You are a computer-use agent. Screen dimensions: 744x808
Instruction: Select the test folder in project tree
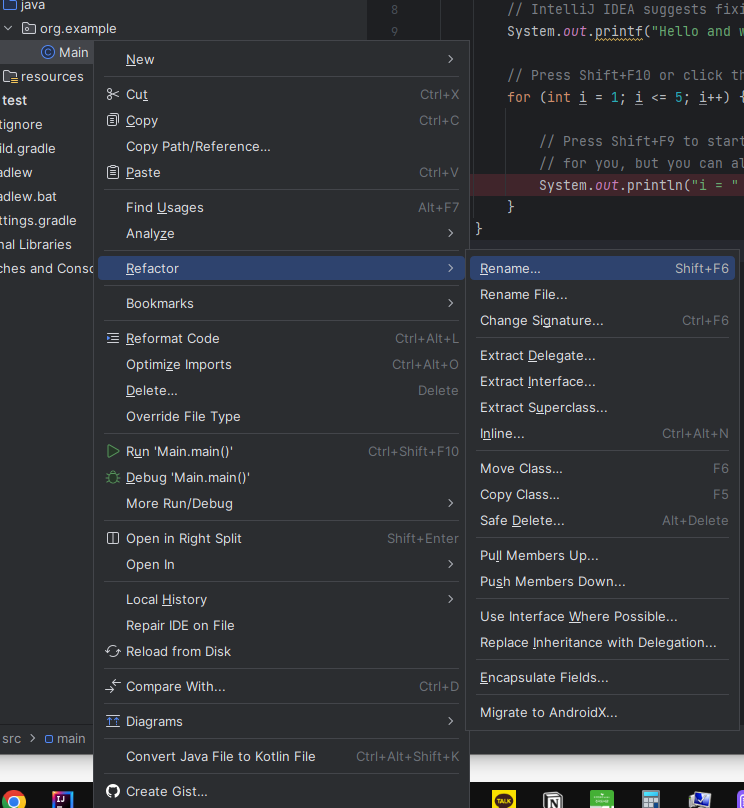14,100
